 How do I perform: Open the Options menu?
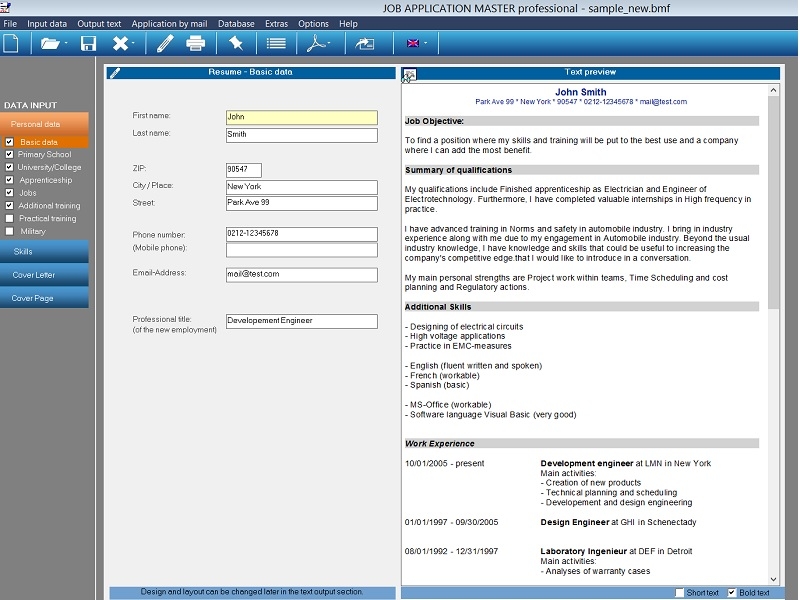(x=313, y=23)
